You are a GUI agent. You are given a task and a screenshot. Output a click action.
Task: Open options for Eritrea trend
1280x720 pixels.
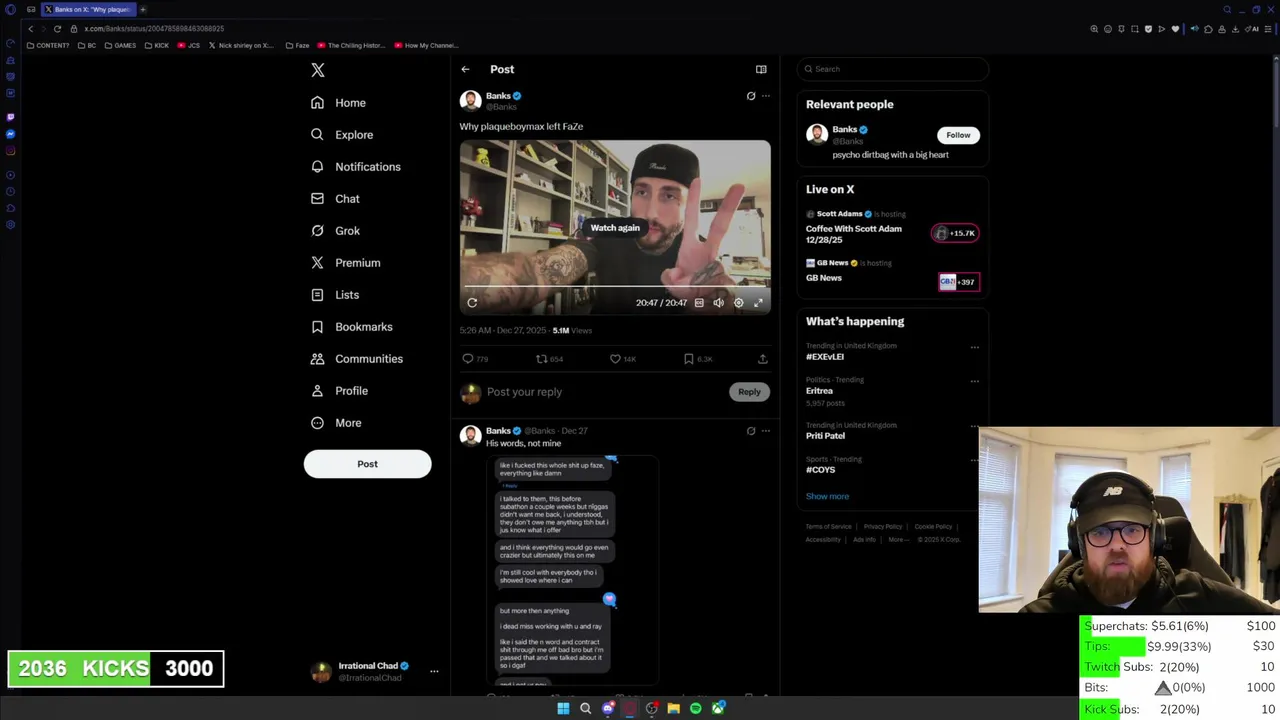pyautogui.click(x=974, y=381)
